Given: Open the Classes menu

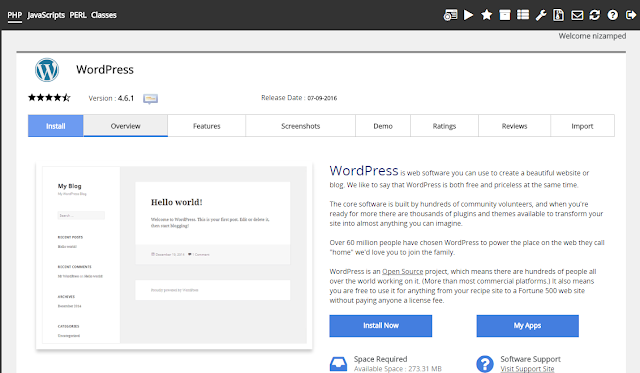Looking at the screenshot, I should [104, 15].
